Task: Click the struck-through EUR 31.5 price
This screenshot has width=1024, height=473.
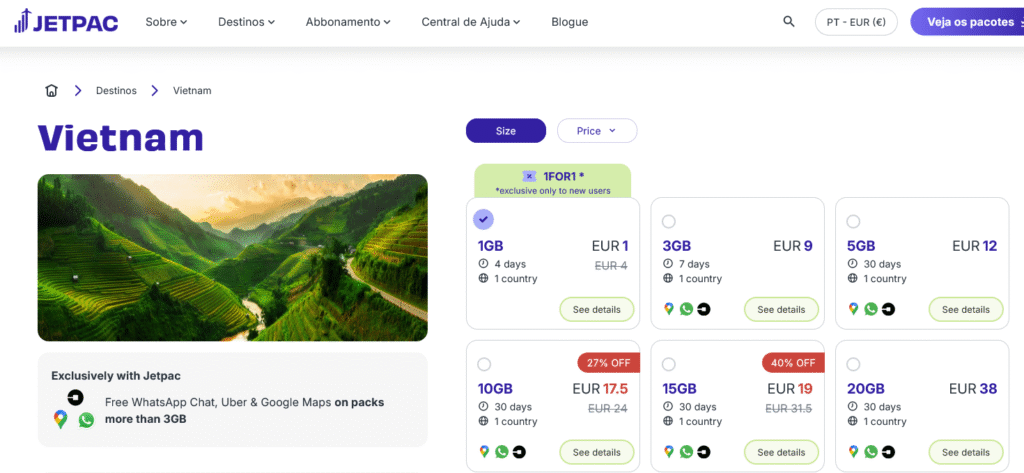Action: (x=789, y=409)
